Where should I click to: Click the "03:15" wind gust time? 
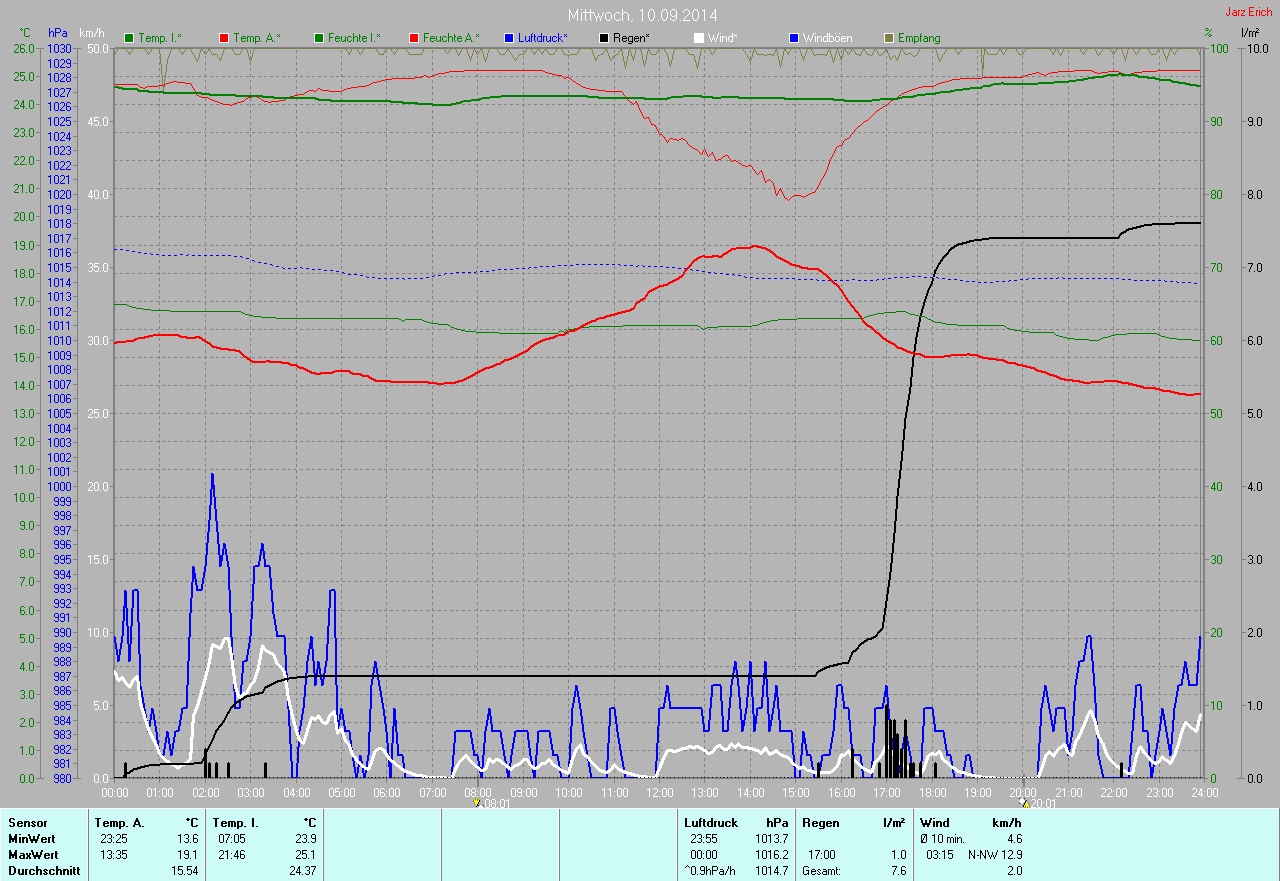point(939,855)
